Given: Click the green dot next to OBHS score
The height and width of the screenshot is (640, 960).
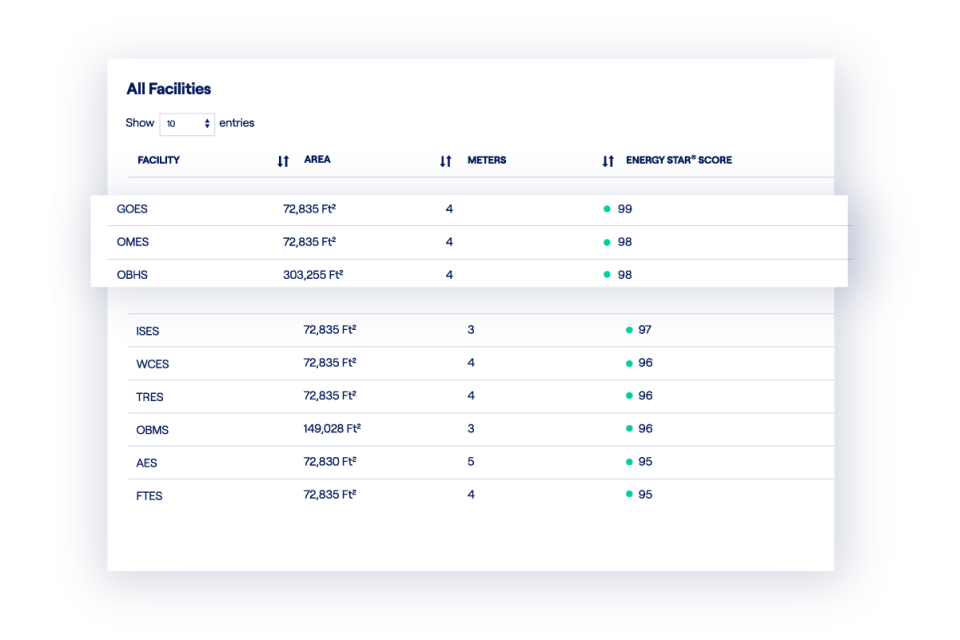Looking at the screenshot, I should 606,273.
